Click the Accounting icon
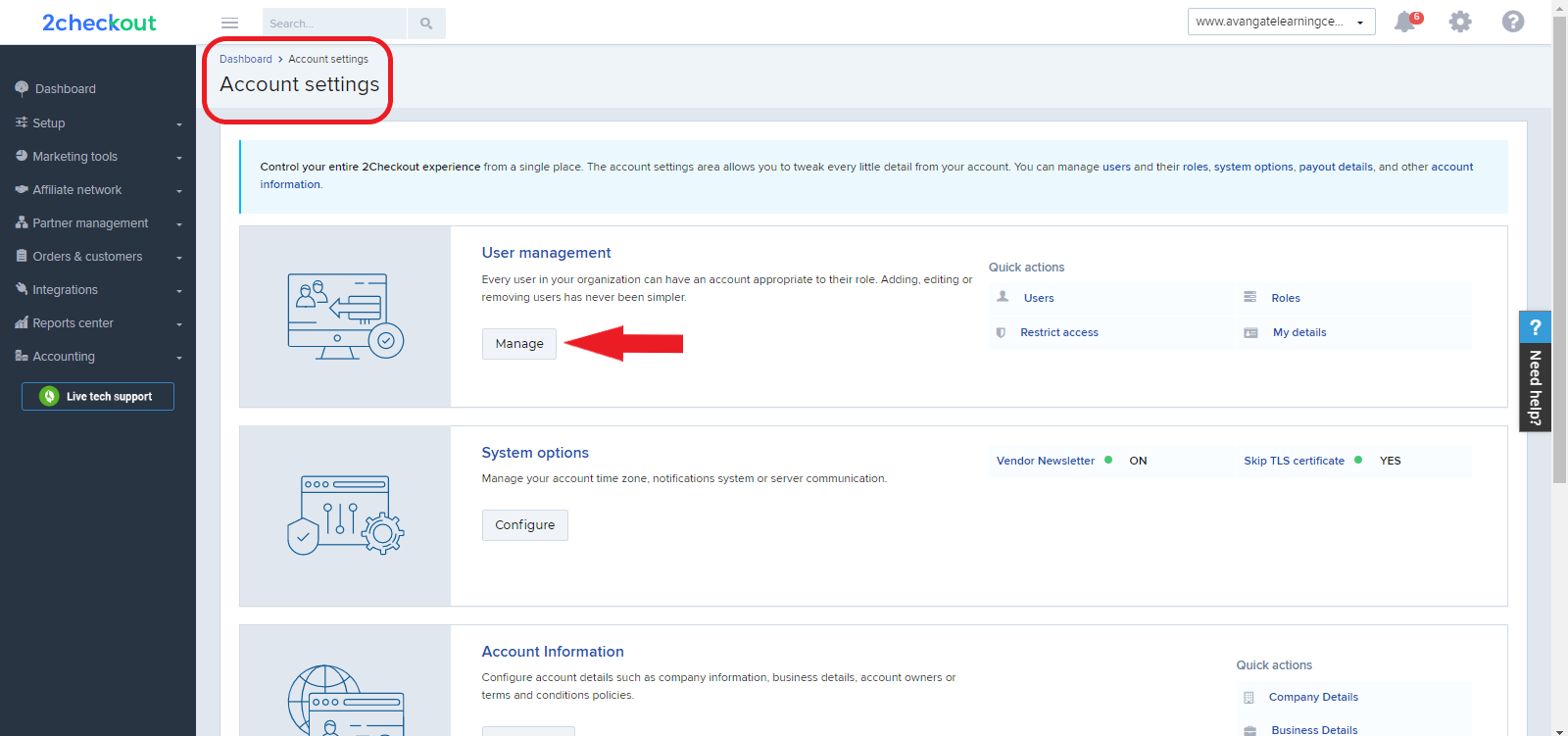 (22, 356)
